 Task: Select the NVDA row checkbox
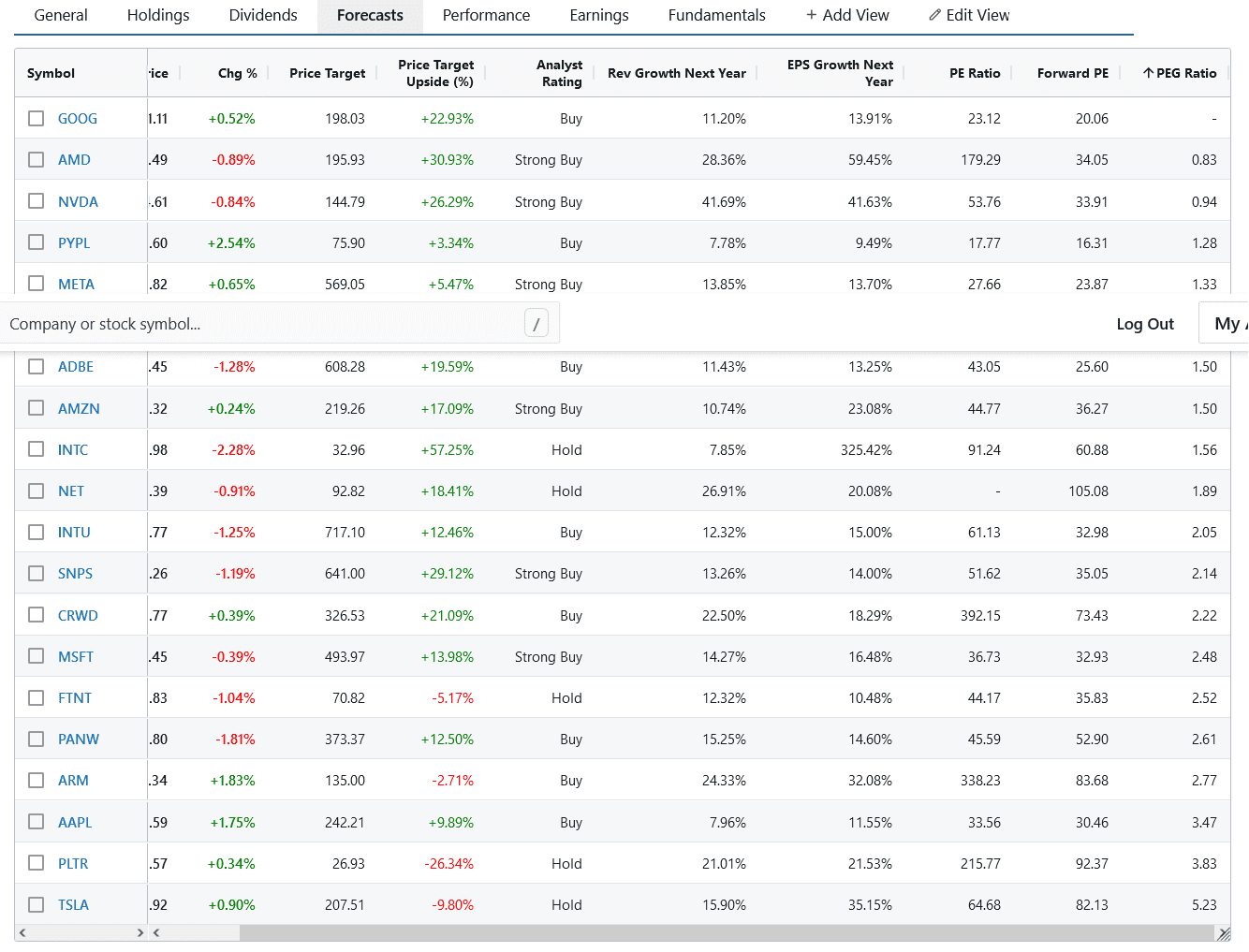point(37,201)
